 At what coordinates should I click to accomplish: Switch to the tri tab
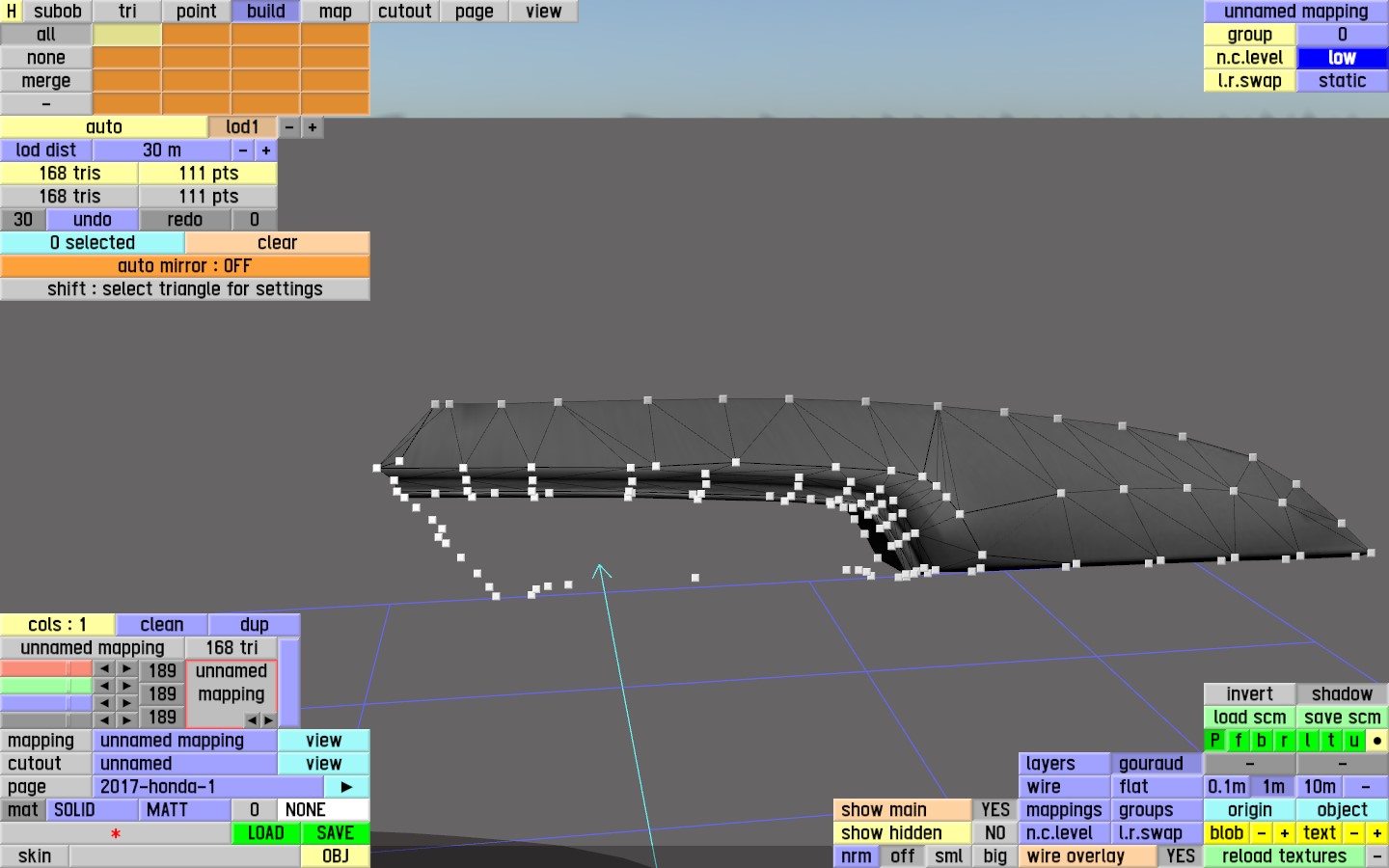(127, 12)
